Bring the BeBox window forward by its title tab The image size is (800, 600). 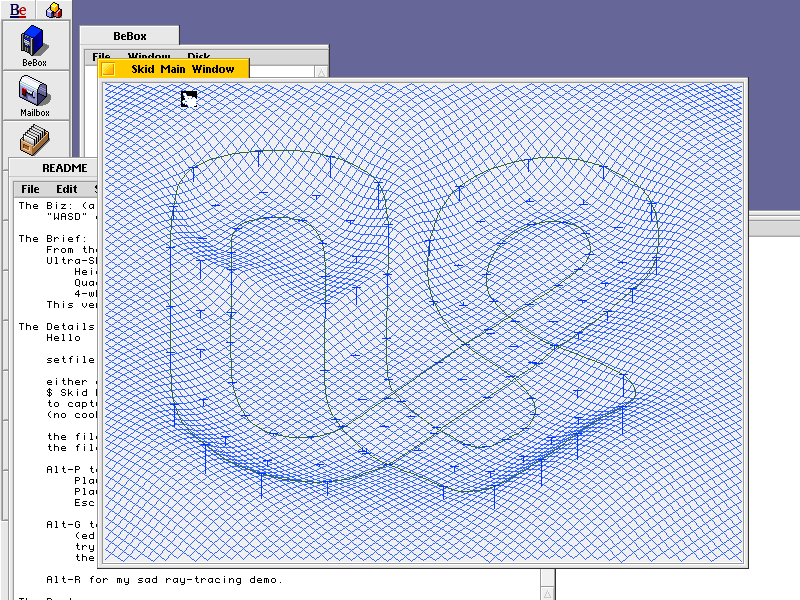pos(130,36)
